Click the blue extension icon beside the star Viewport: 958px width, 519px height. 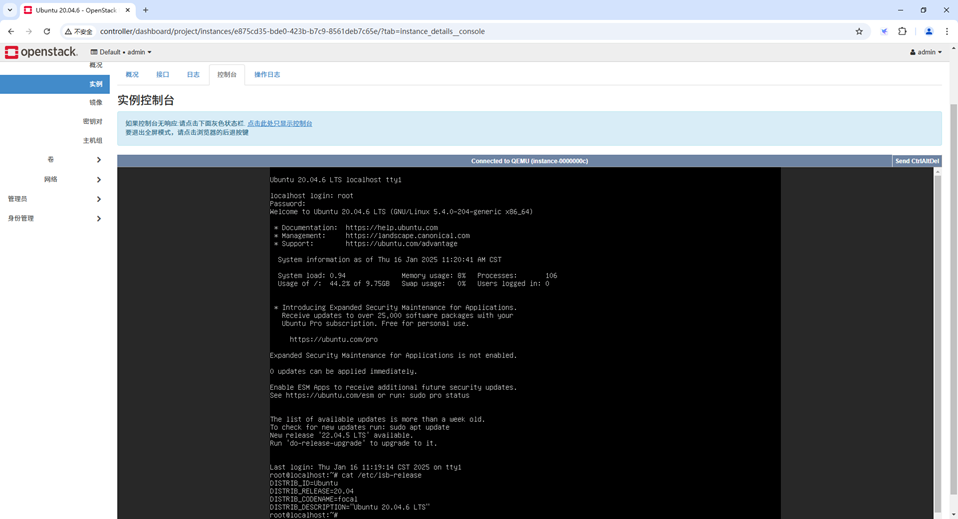click(x=883, y=31)
